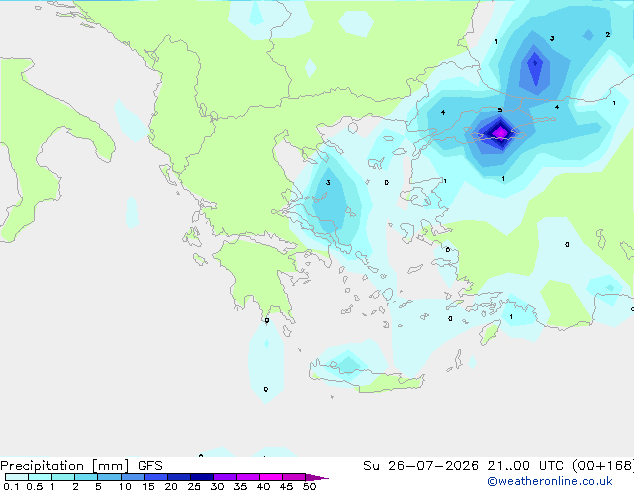Select the legend swatch between 0.1 and 0.5
This screenshot has height=490, width=634.
pos(17,477)
